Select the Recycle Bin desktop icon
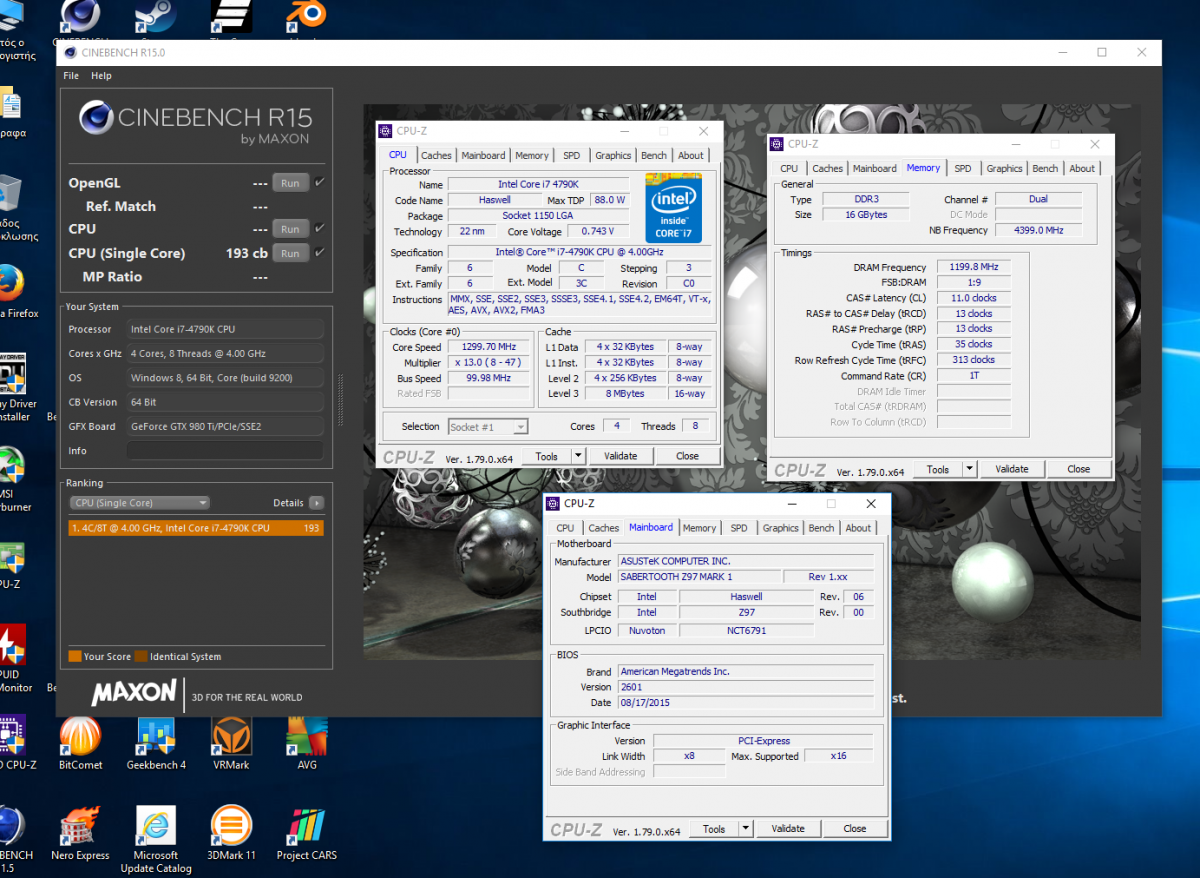This screenshot has height=878, width=1200. click(10, 208)
